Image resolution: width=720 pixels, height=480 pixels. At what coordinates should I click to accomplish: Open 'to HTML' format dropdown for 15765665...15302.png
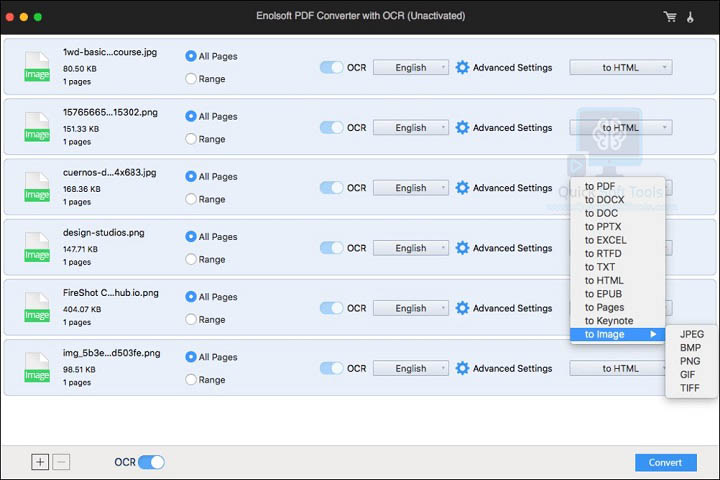[621, 128]
